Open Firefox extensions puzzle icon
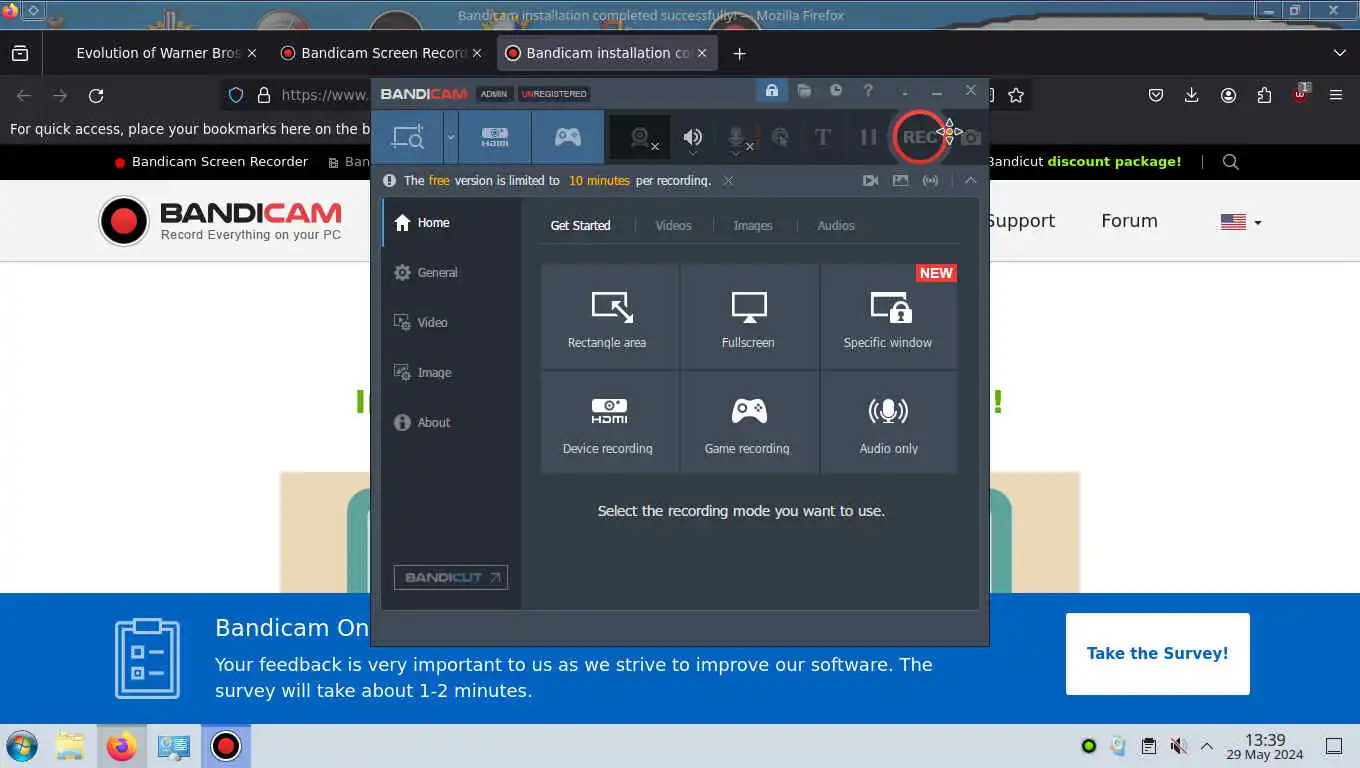 [x=1264, y=95]
